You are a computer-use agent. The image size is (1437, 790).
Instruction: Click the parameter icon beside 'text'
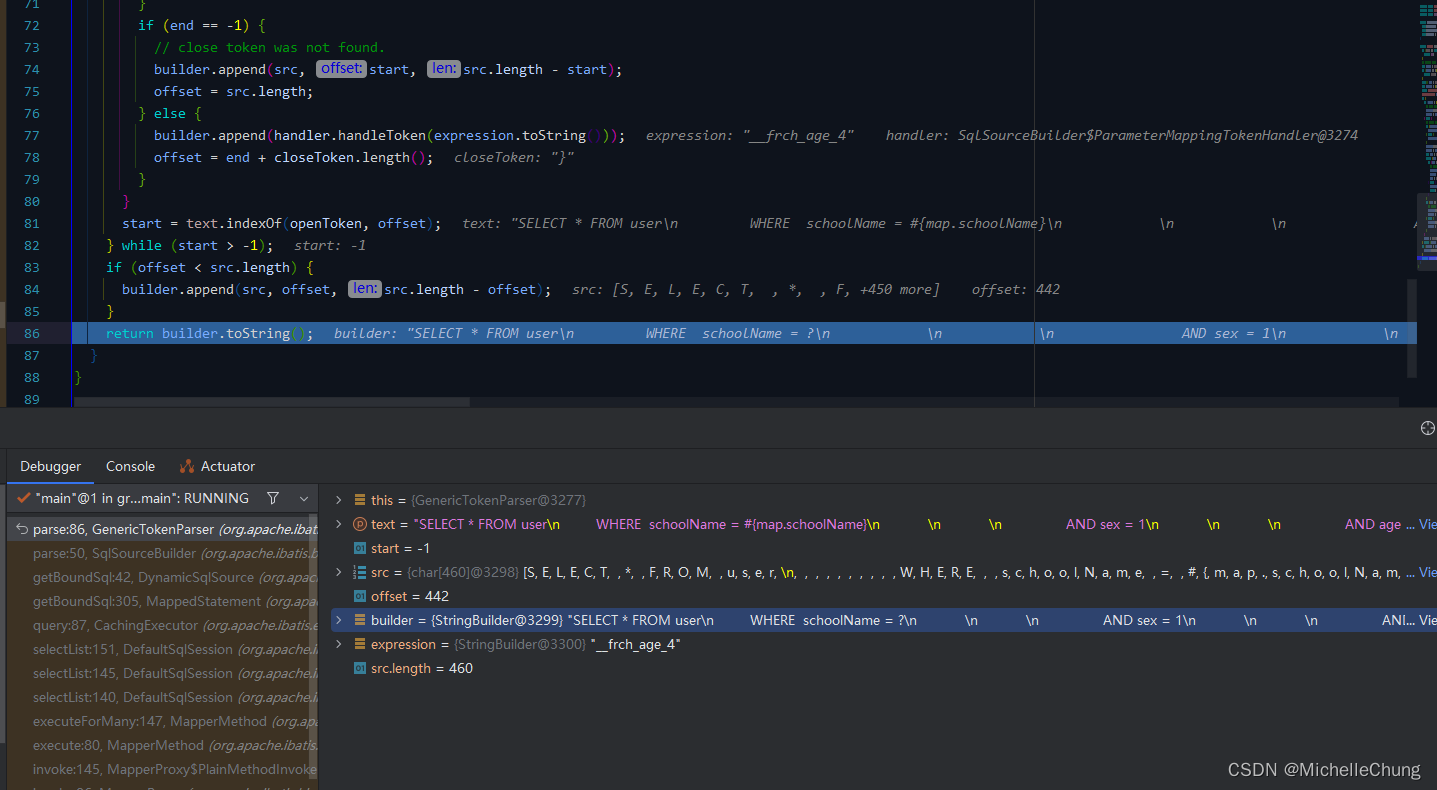pyautogui.click(x=360, y=524)
